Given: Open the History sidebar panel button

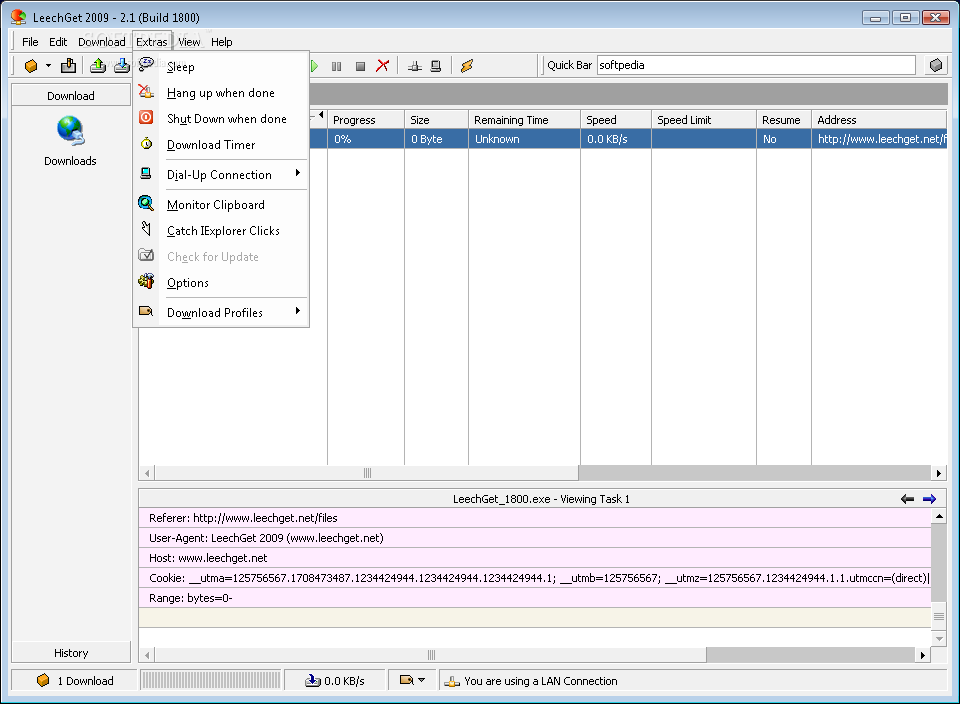Looking at the screenshot, I should click(x=70, y=653).
